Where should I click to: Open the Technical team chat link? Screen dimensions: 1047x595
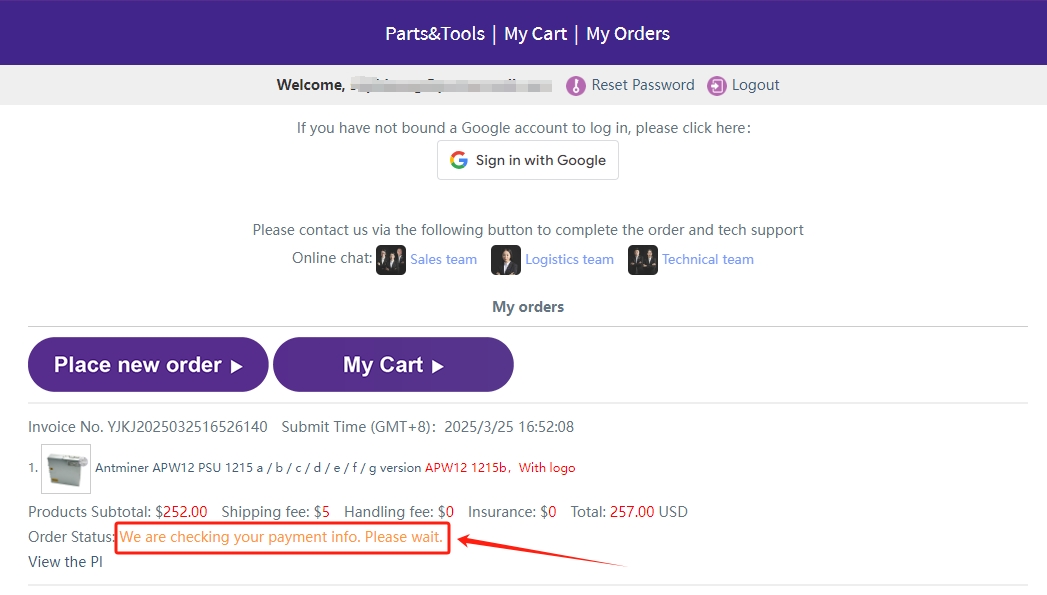click(x=707, y=260)
